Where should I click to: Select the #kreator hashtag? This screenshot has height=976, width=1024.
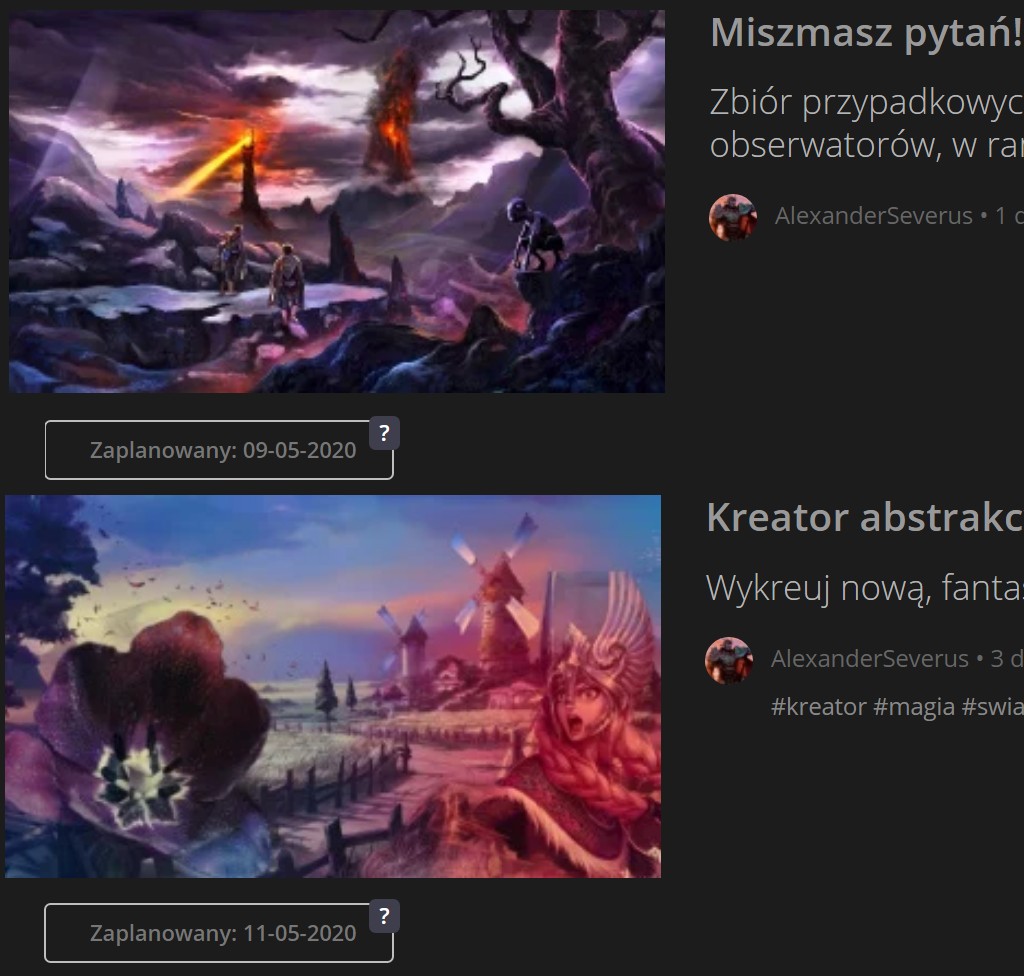click(x=819, y=707)
